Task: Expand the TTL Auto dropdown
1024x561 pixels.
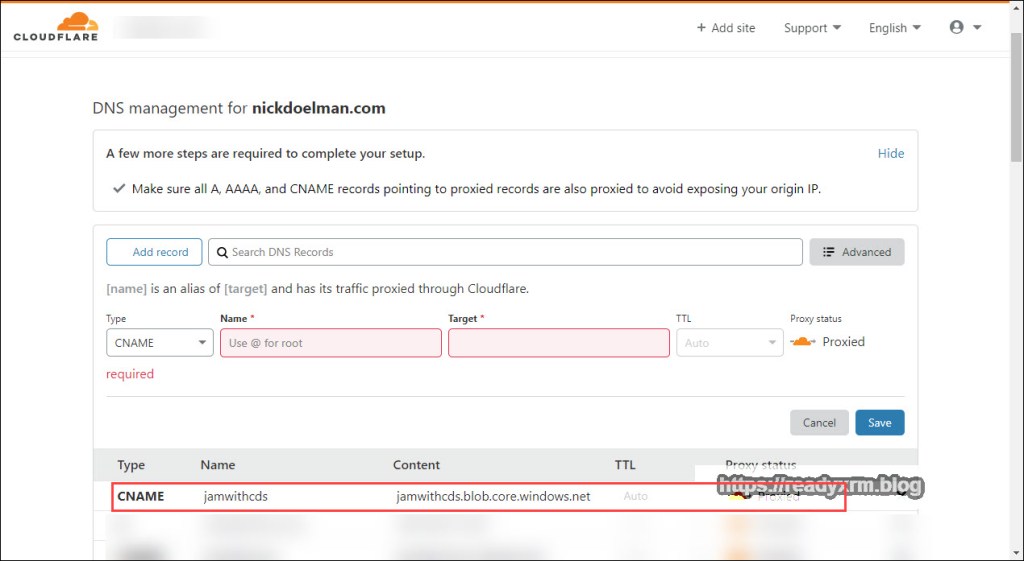Action: pyautogui.click(x=729, y=343)
